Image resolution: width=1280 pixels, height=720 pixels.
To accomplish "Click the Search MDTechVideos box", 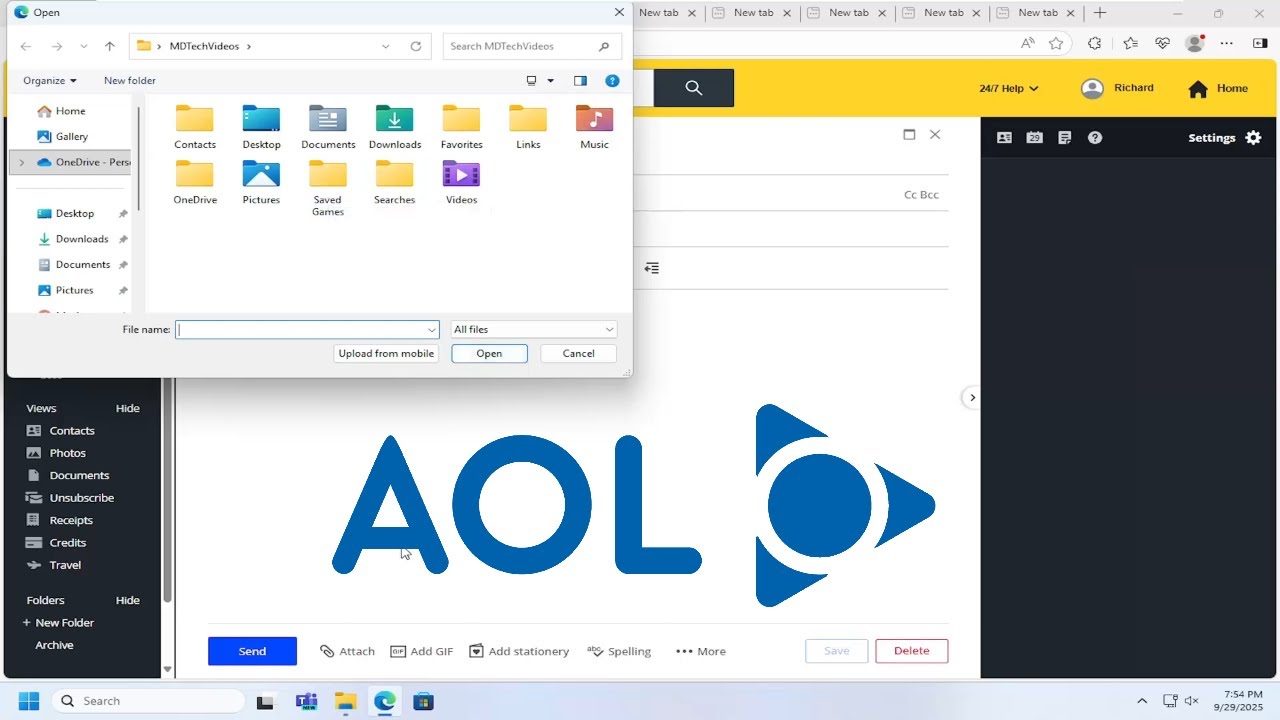I will 532,46.
